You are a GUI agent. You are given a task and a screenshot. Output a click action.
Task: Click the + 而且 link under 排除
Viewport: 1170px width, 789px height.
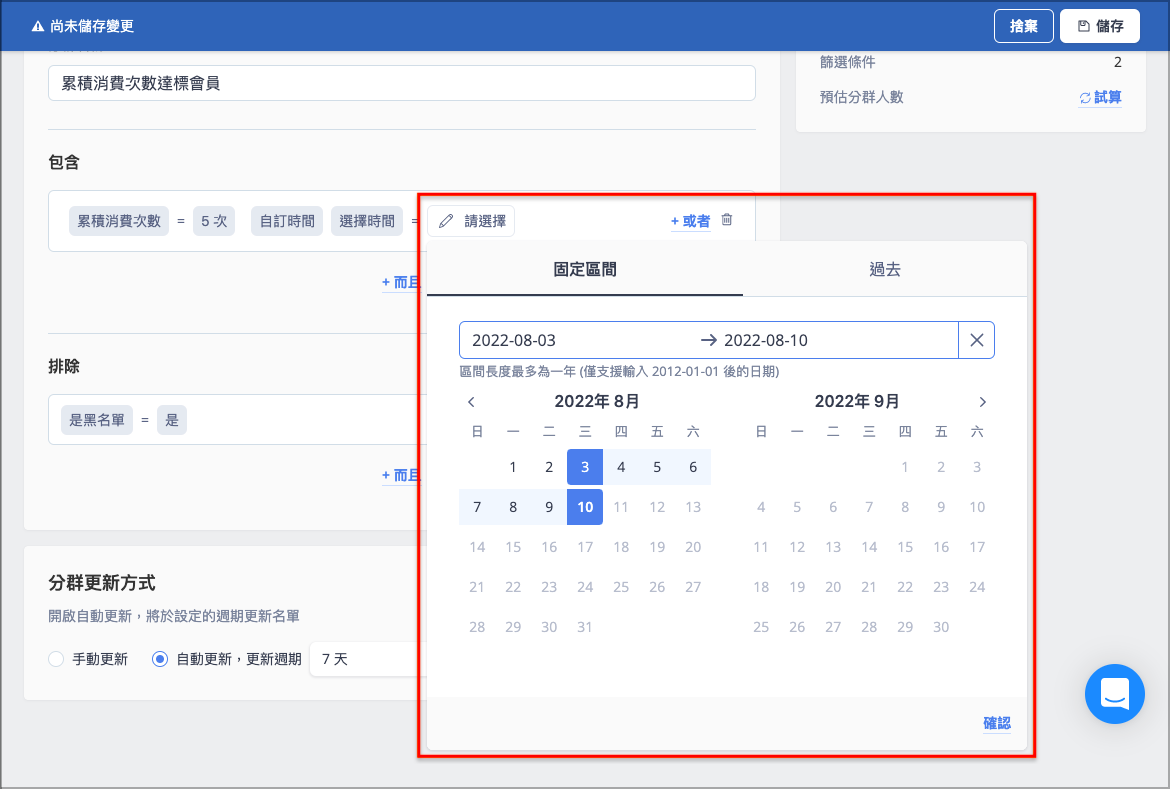pyautogui.click(x=401, y=475)
